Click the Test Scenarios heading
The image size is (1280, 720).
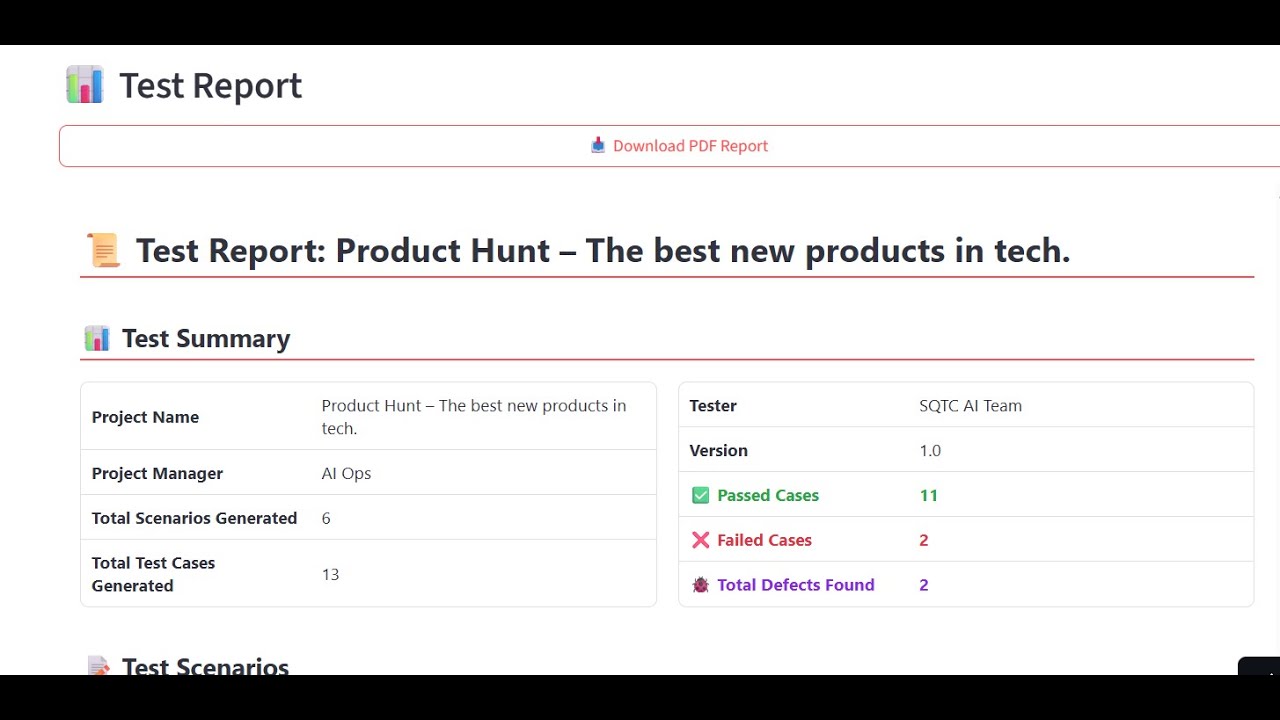pyautogui.click(x=205, y=666)
